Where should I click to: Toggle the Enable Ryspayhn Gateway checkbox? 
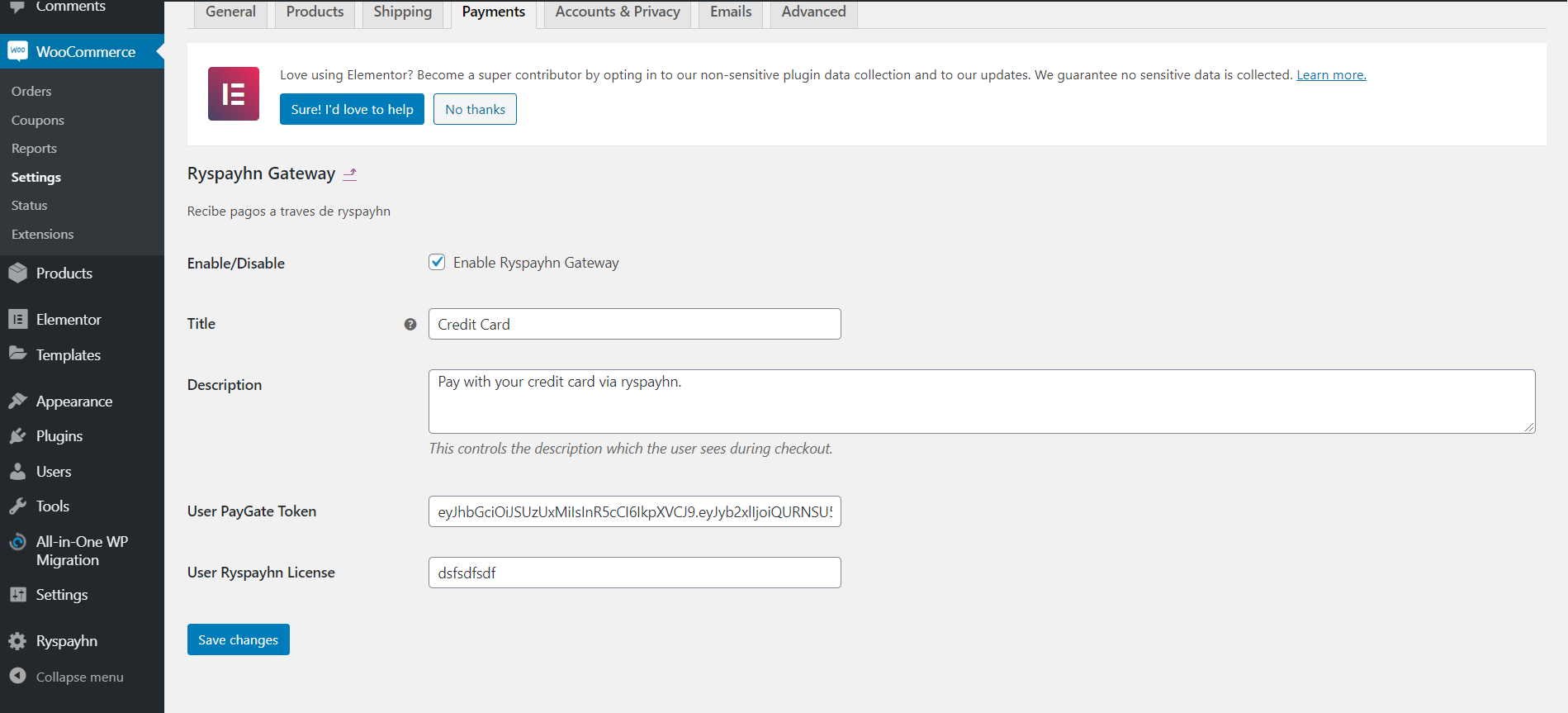click(x=437, y=263)
